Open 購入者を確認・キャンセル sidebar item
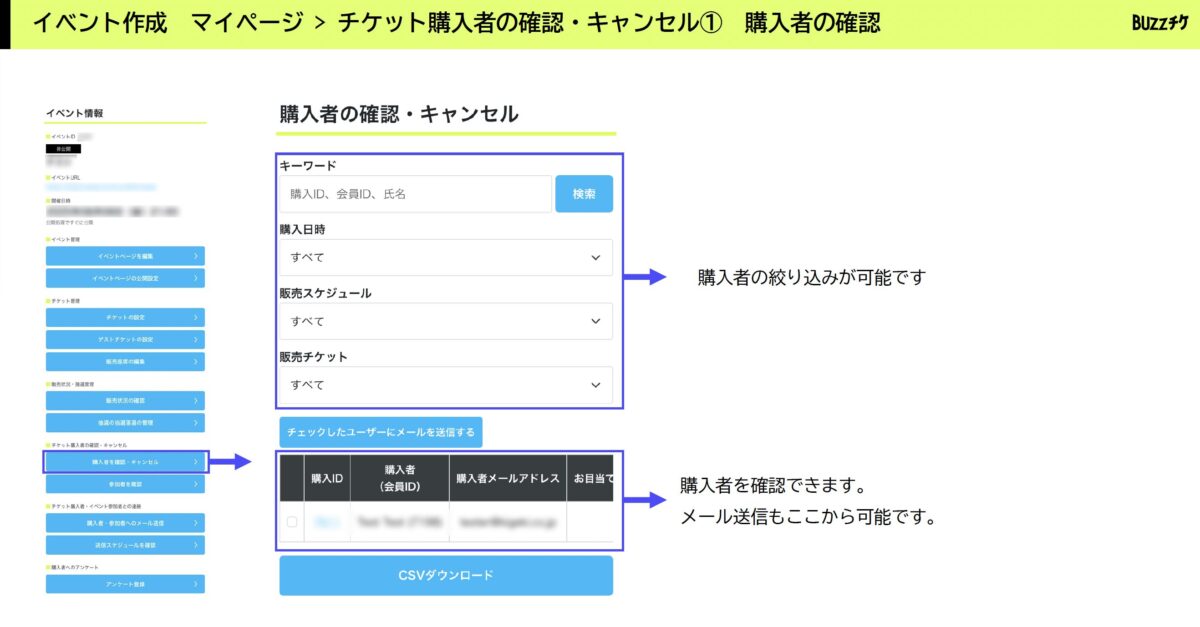 [125, 462]
